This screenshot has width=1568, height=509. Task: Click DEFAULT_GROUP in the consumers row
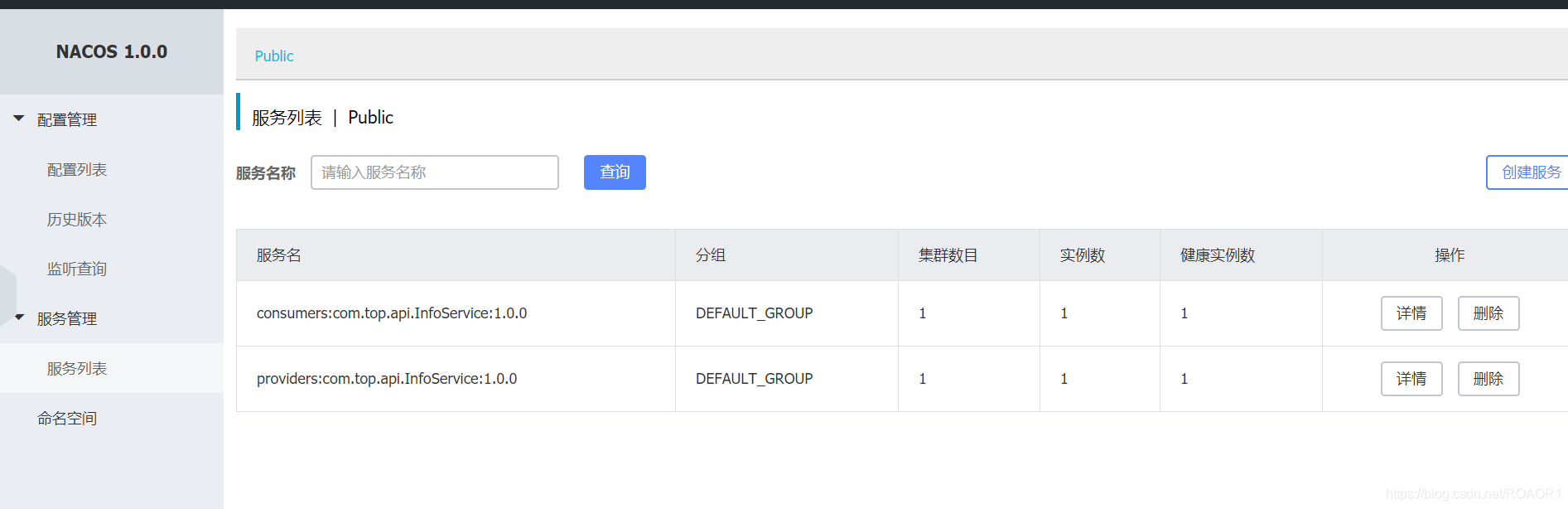click(x=754, y=313)
